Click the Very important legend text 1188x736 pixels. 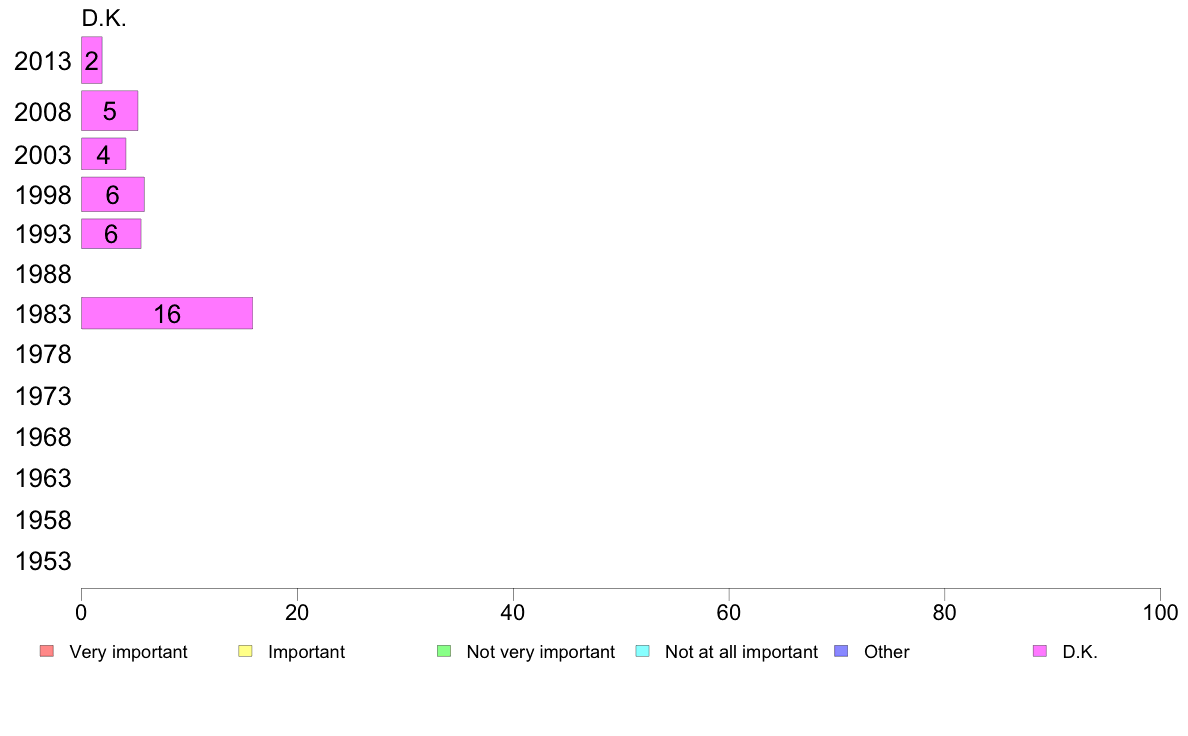128,652
